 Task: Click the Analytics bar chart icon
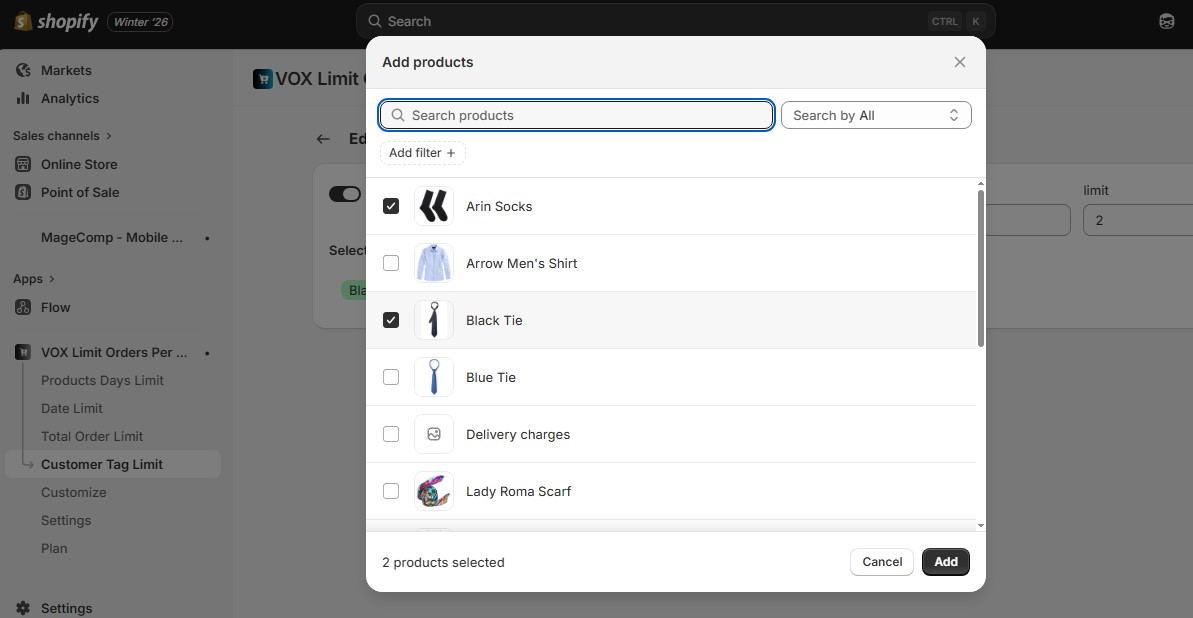[x=23, y=98]
